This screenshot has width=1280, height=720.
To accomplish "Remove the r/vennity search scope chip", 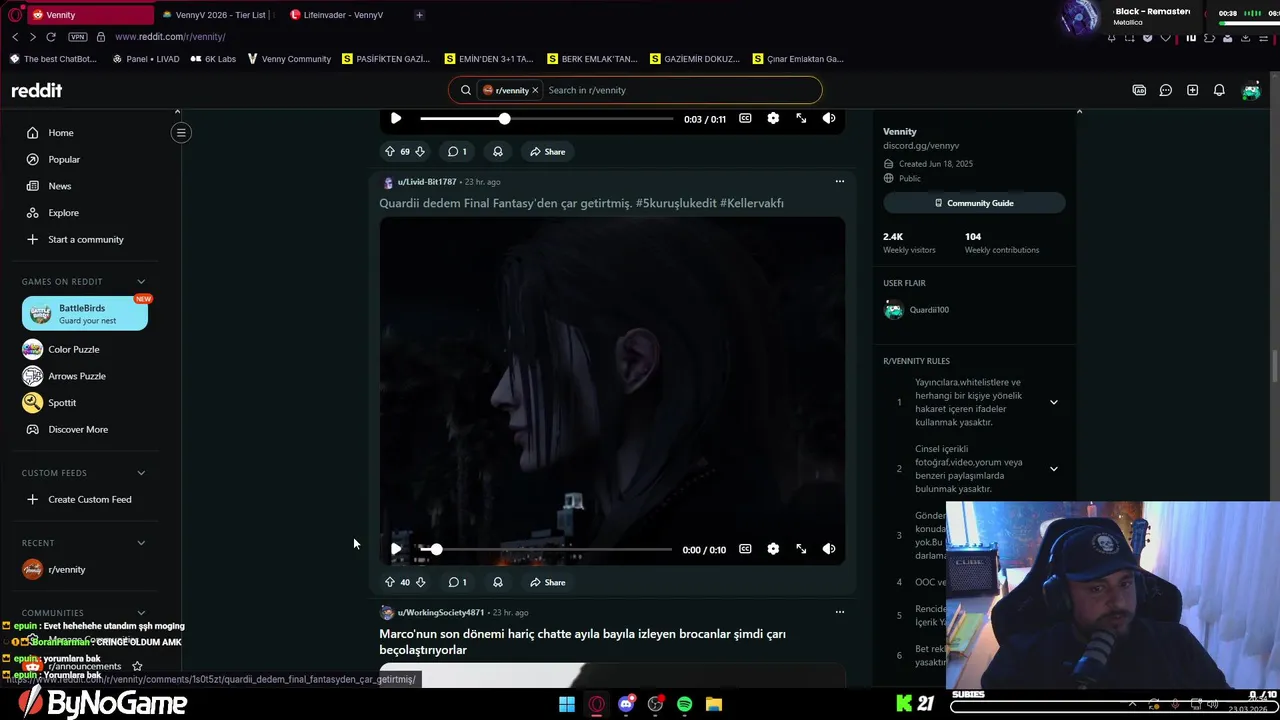I will pos(535,90).
